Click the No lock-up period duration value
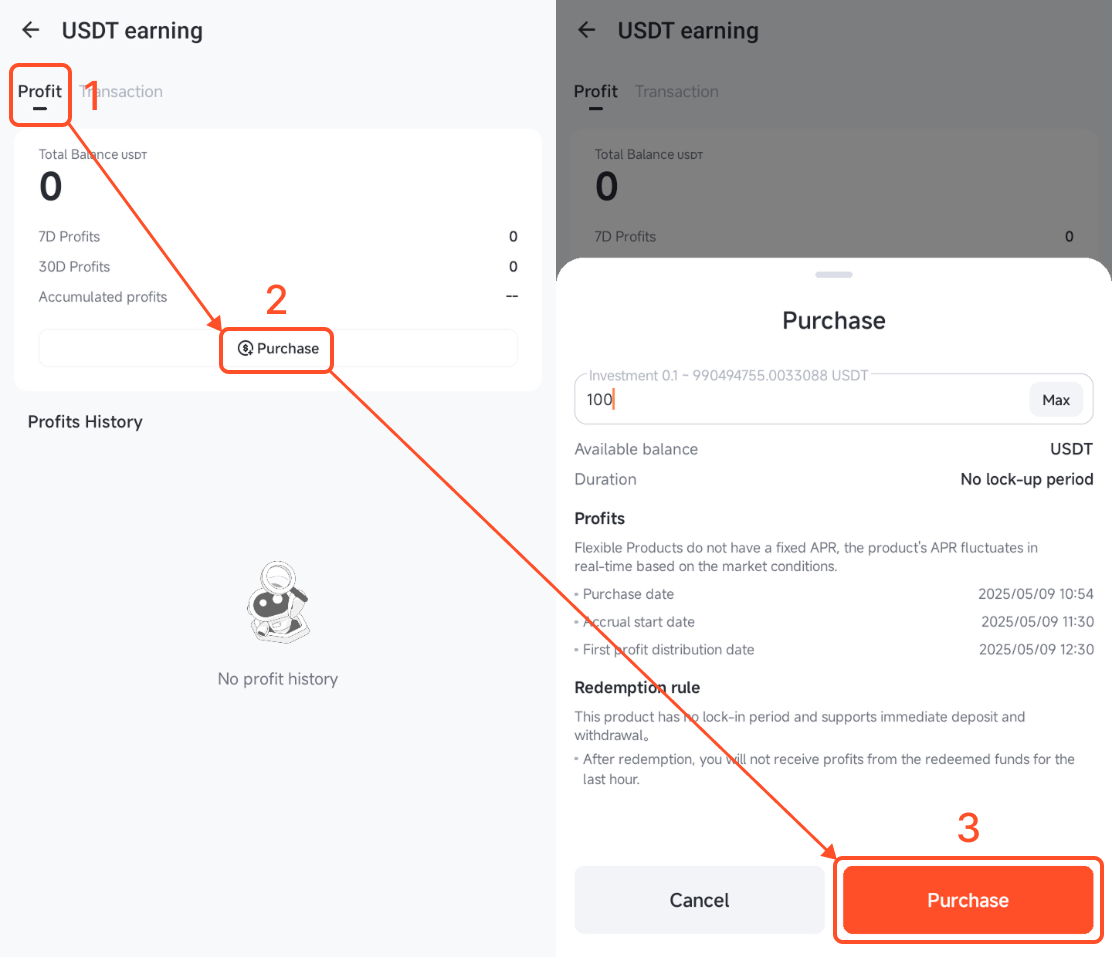Viewport: 1112px width, 957px height. click(x=1027, y=480)
